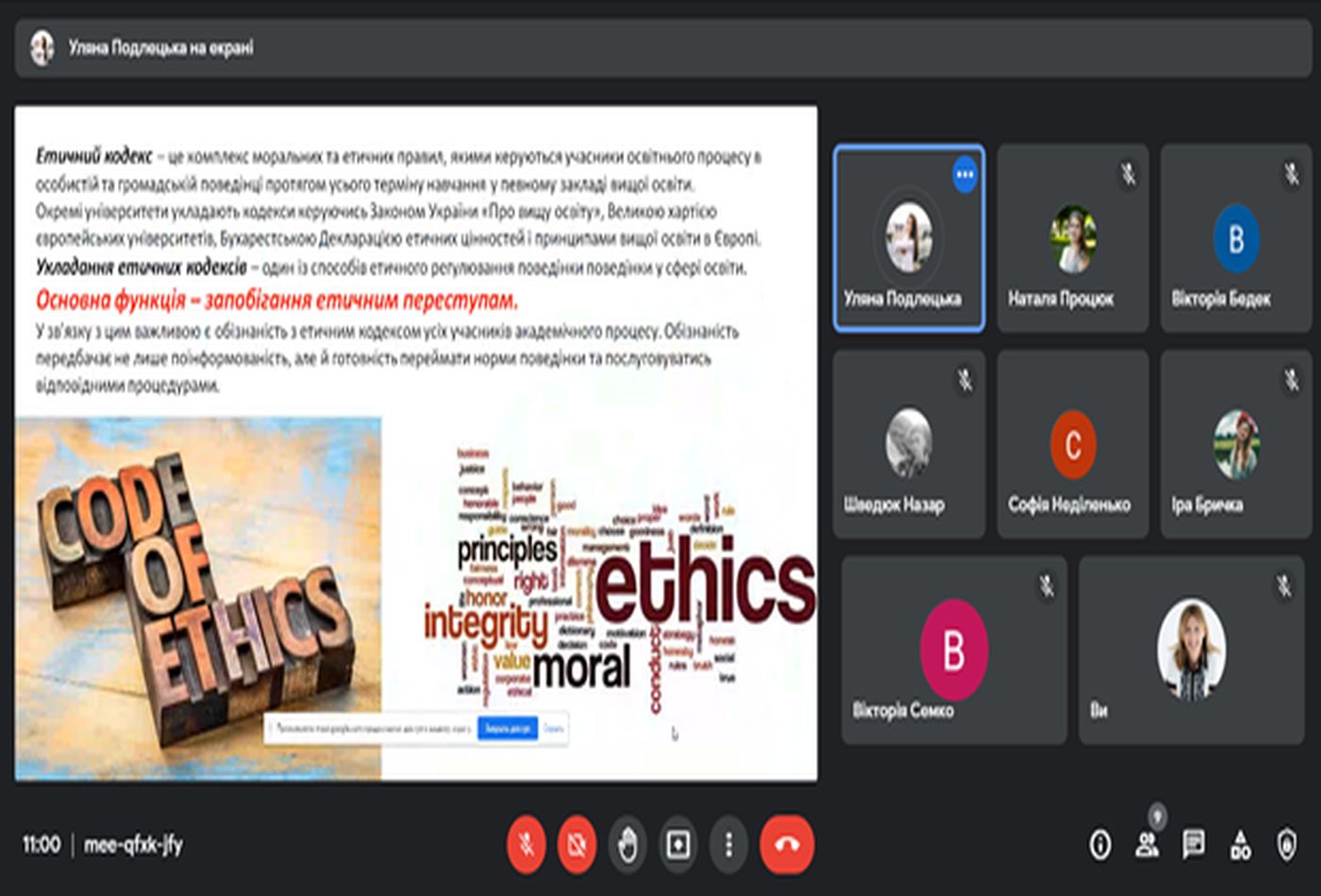Click the shared Code of Ethics slide
The width and height of the screenshot is (1321, 896).
(x=415, y=443)
